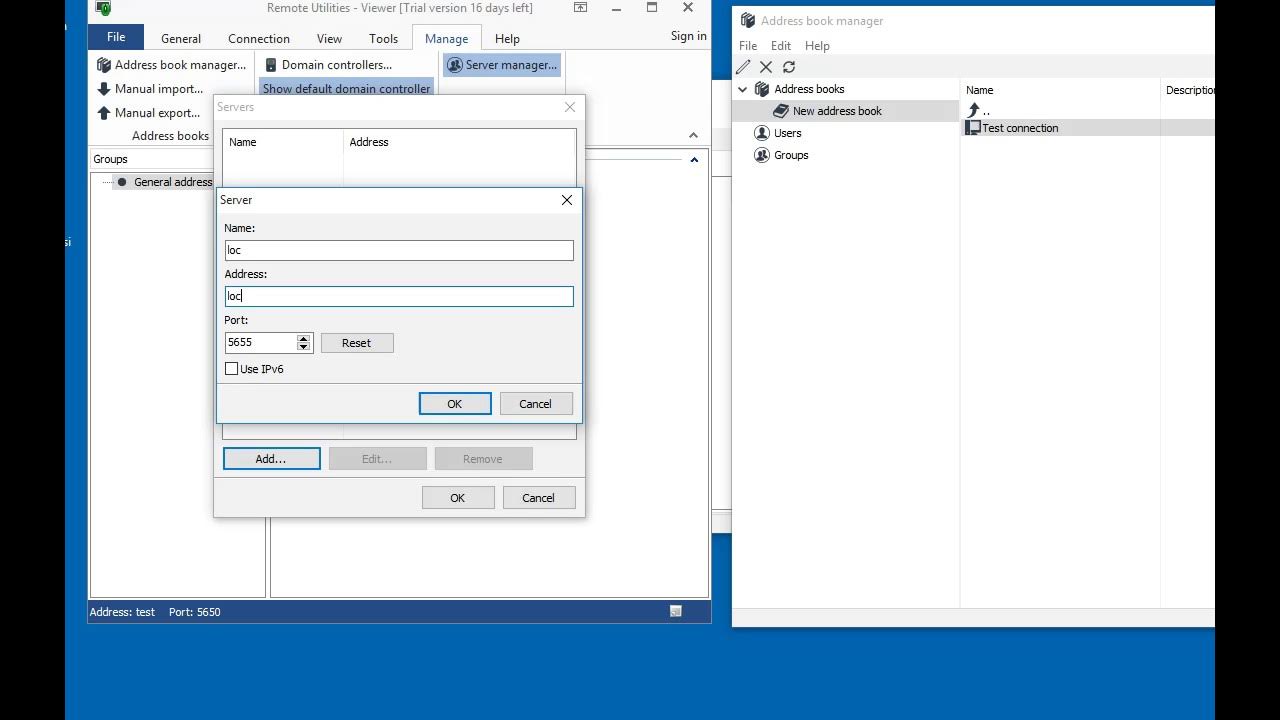Click the Port number field

click(261, 342)
